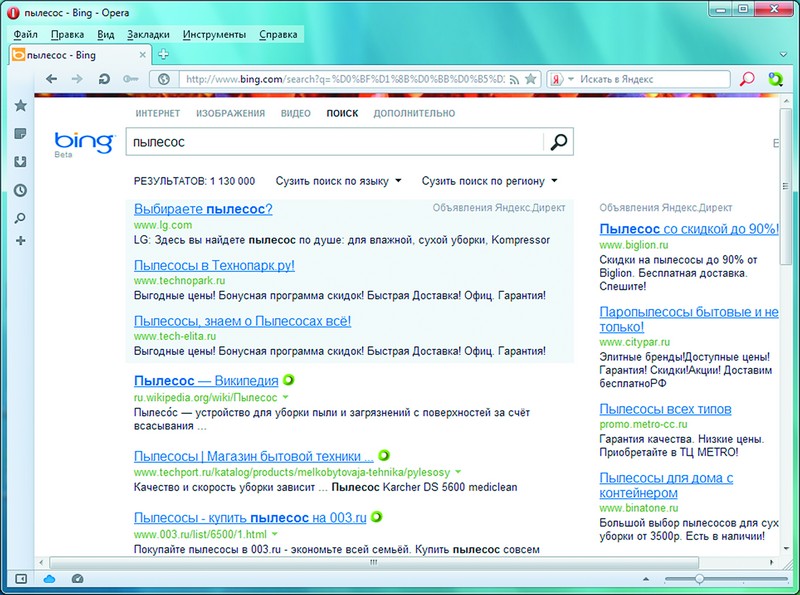Open 'Паропылесосы бытовые и не только!' ad
This screenshot has width=800, height=595.
(x=689, y=319)
